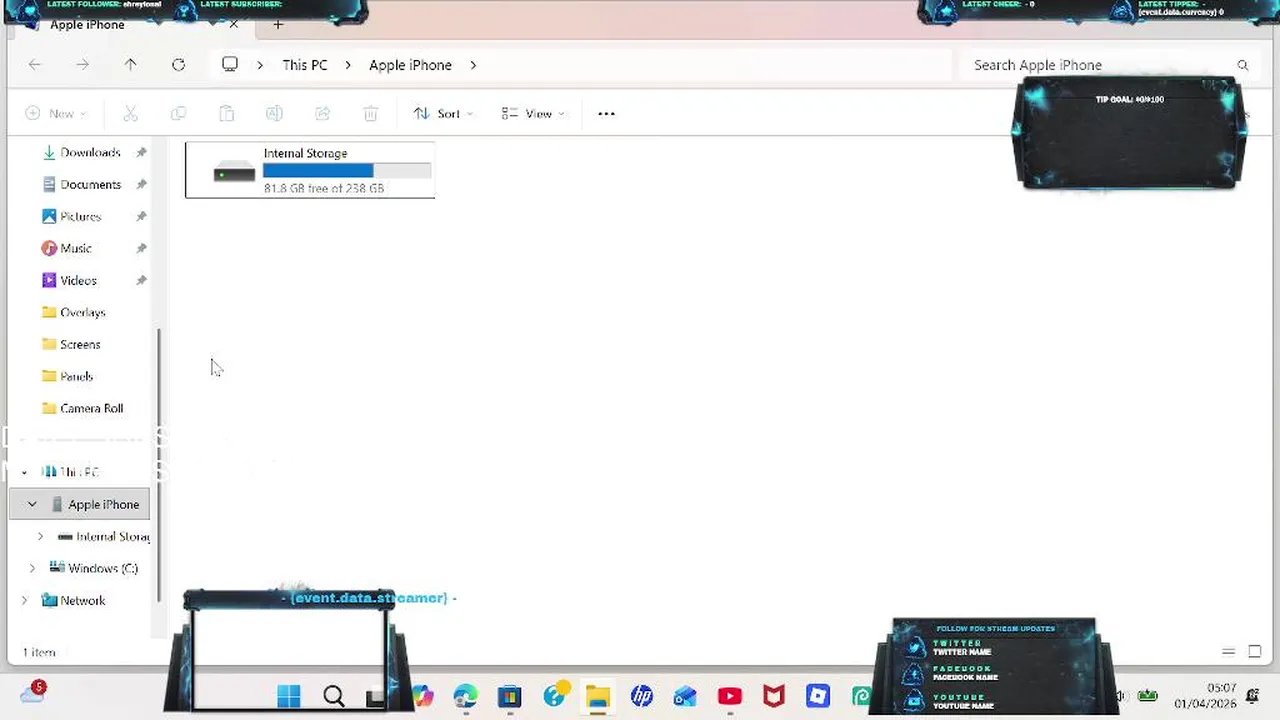Select the Internal Storage capacity bar
The image size is (1280, 720).
coord(347,171)
